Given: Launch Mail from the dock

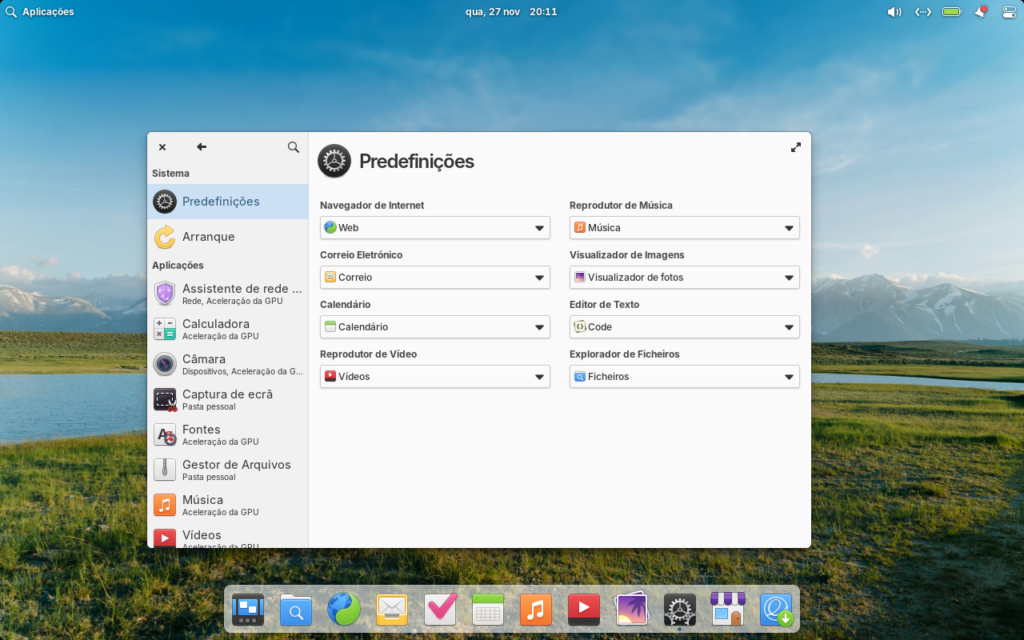Looking at the screenshot, I should tap(392, 609).
